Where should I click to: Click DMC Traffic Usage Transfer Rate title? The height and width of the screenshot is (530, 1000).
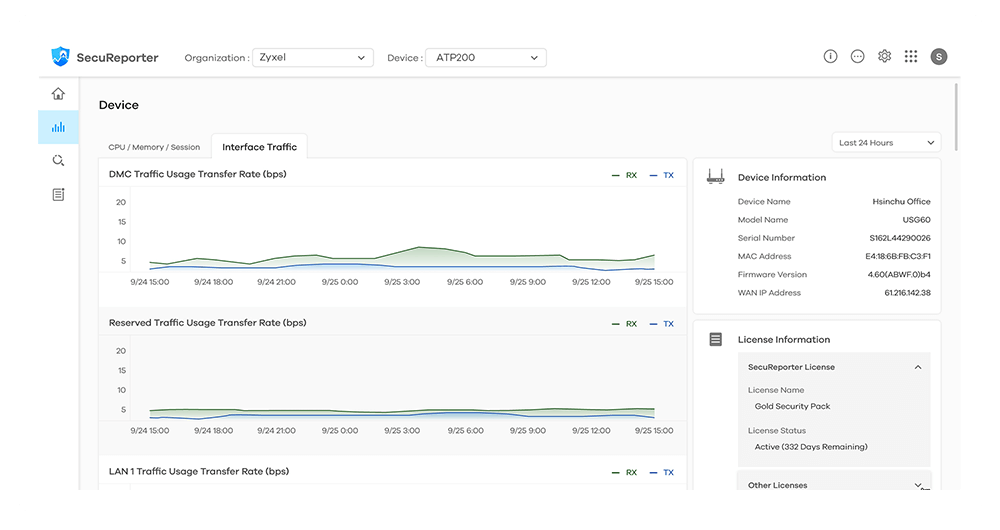tap(198, 174)
